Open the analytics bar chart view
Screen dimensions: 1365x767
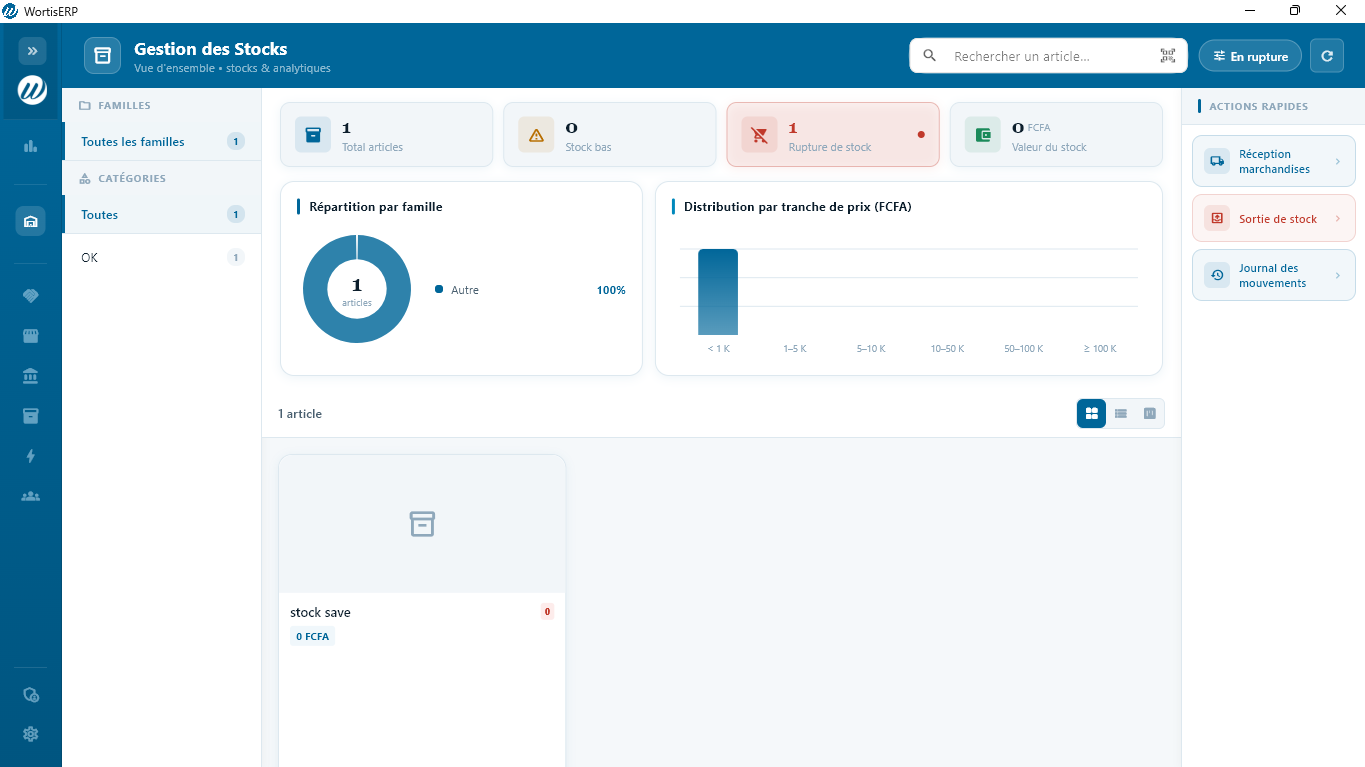click(x=30, y=145)
